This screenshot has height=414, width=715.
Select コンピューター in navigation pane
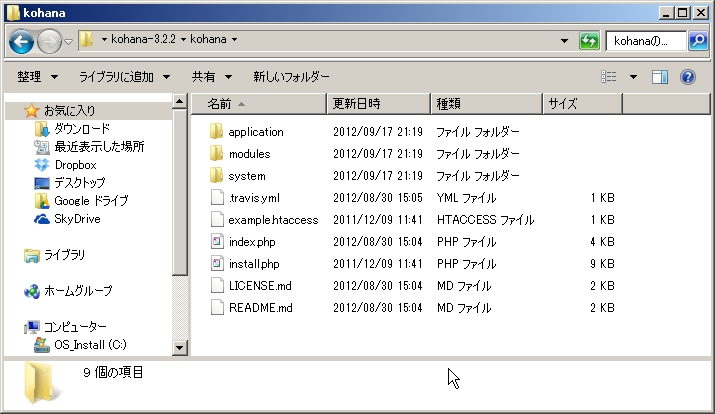pos(75,327)
